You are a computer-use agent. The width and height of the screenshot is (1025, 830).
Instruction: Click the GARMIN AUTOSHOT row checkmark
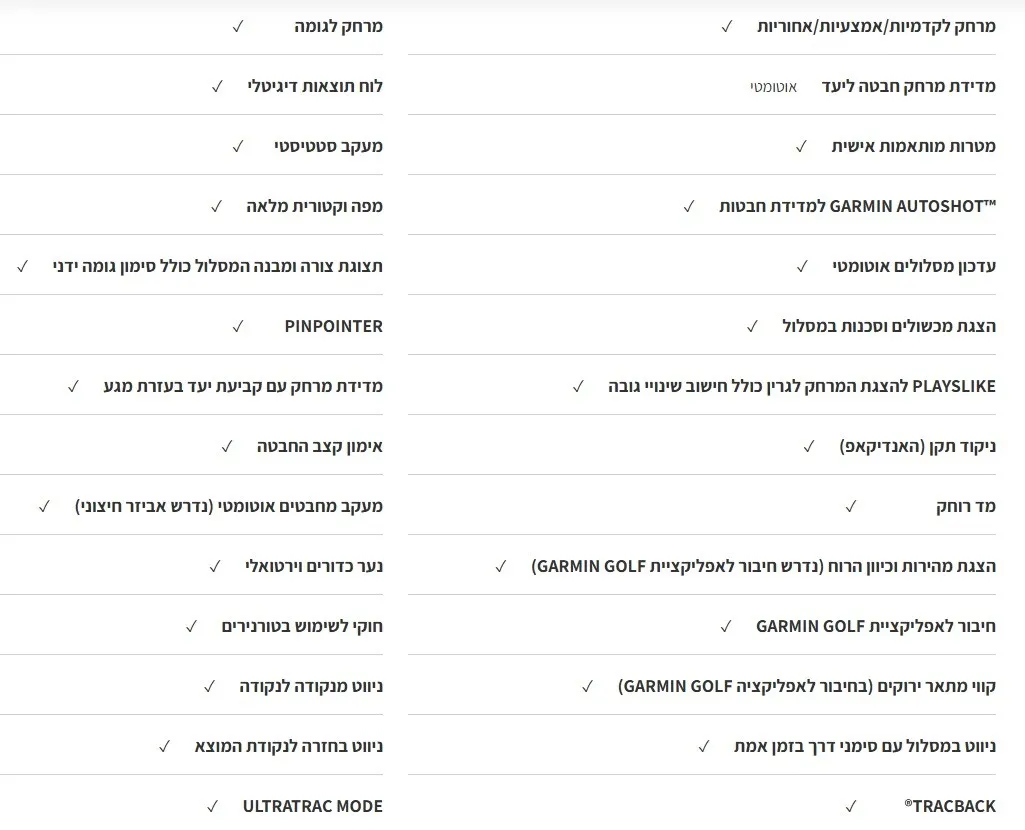click(688, 206)
